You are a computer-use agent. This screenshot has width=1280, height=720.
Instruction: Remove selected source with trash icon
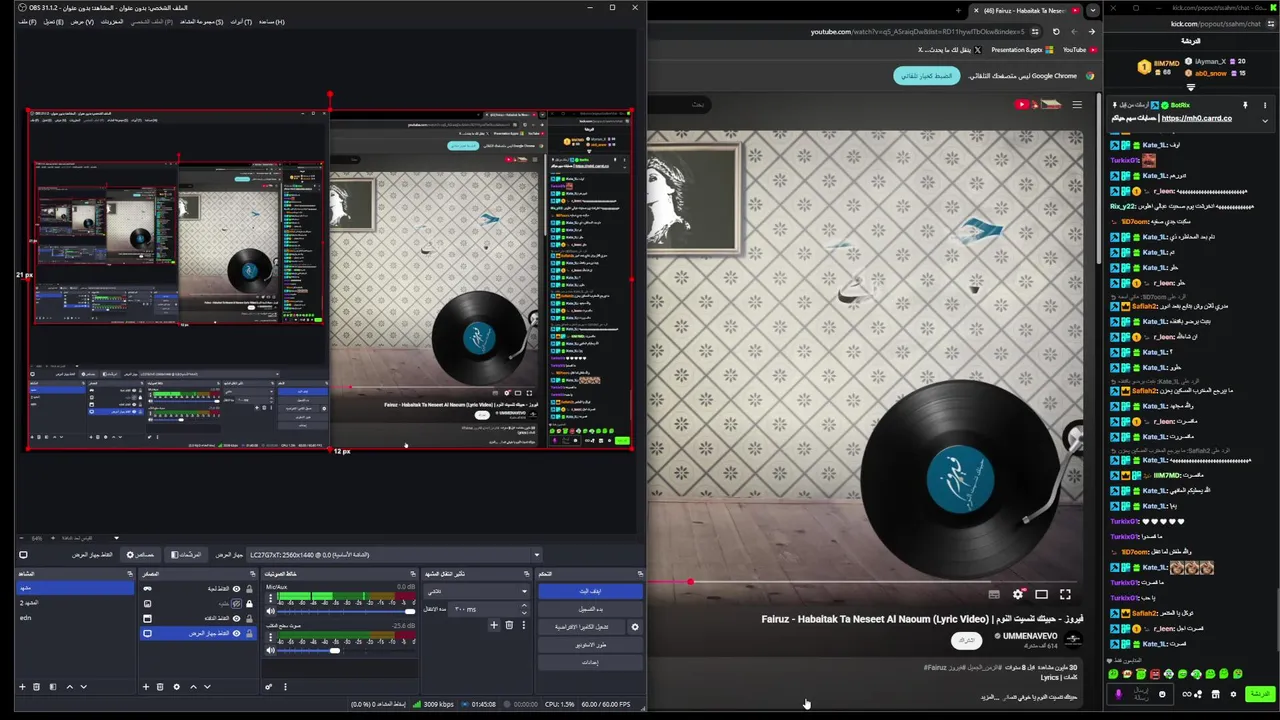coord(160,687)
